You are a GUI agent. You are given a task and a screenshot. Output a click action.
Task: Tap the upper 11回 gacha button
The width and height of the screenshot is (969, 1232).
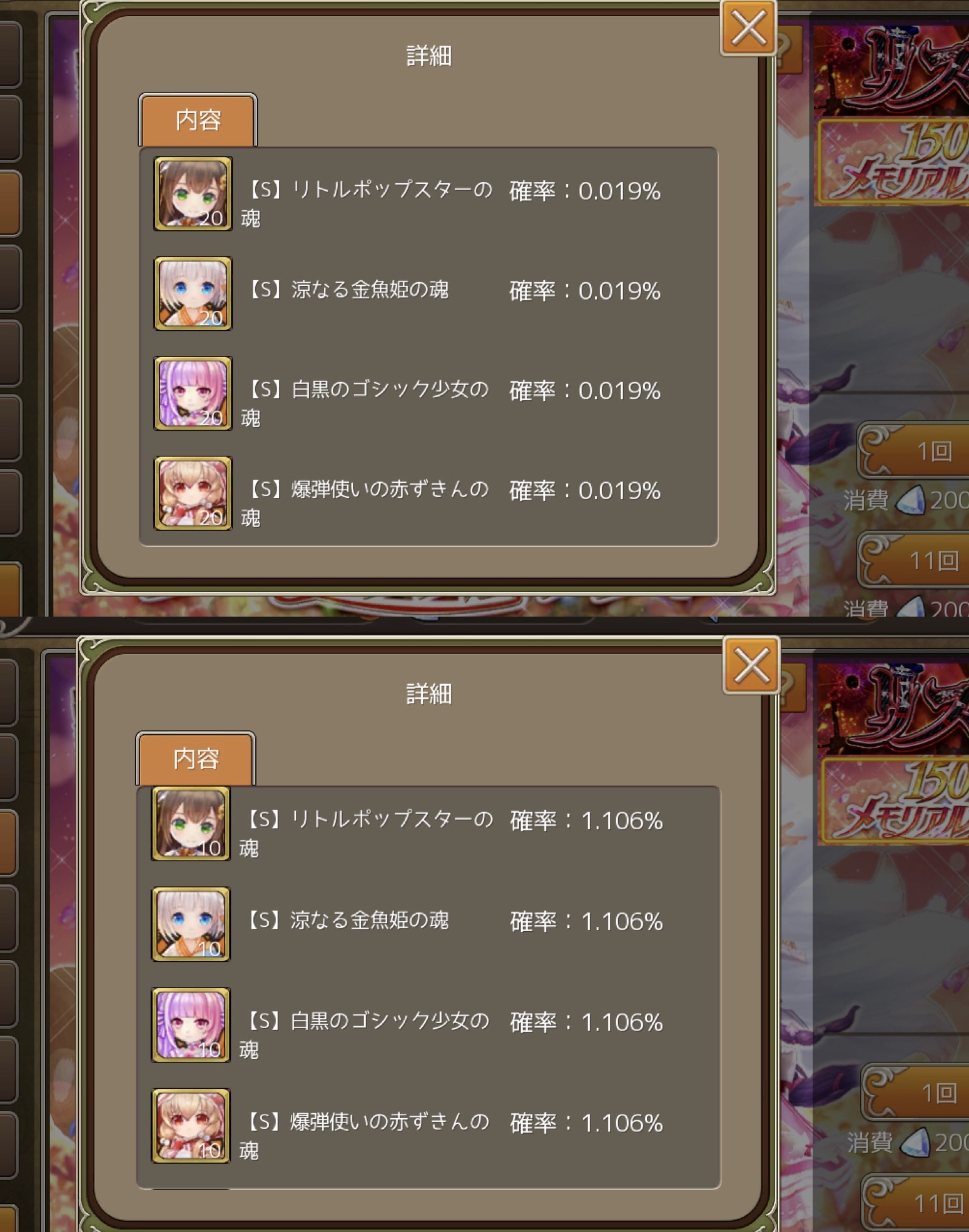[x=914, y=560]
